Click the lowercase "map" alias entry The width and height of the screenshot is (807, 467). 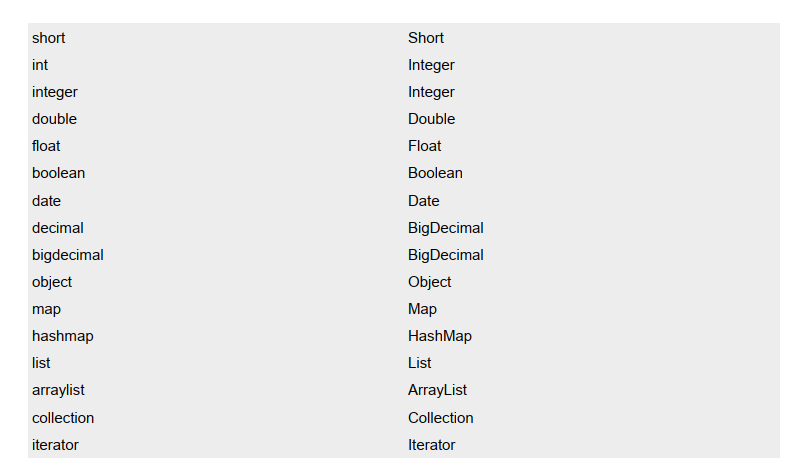pyautogui.click(x=46, y=309)
